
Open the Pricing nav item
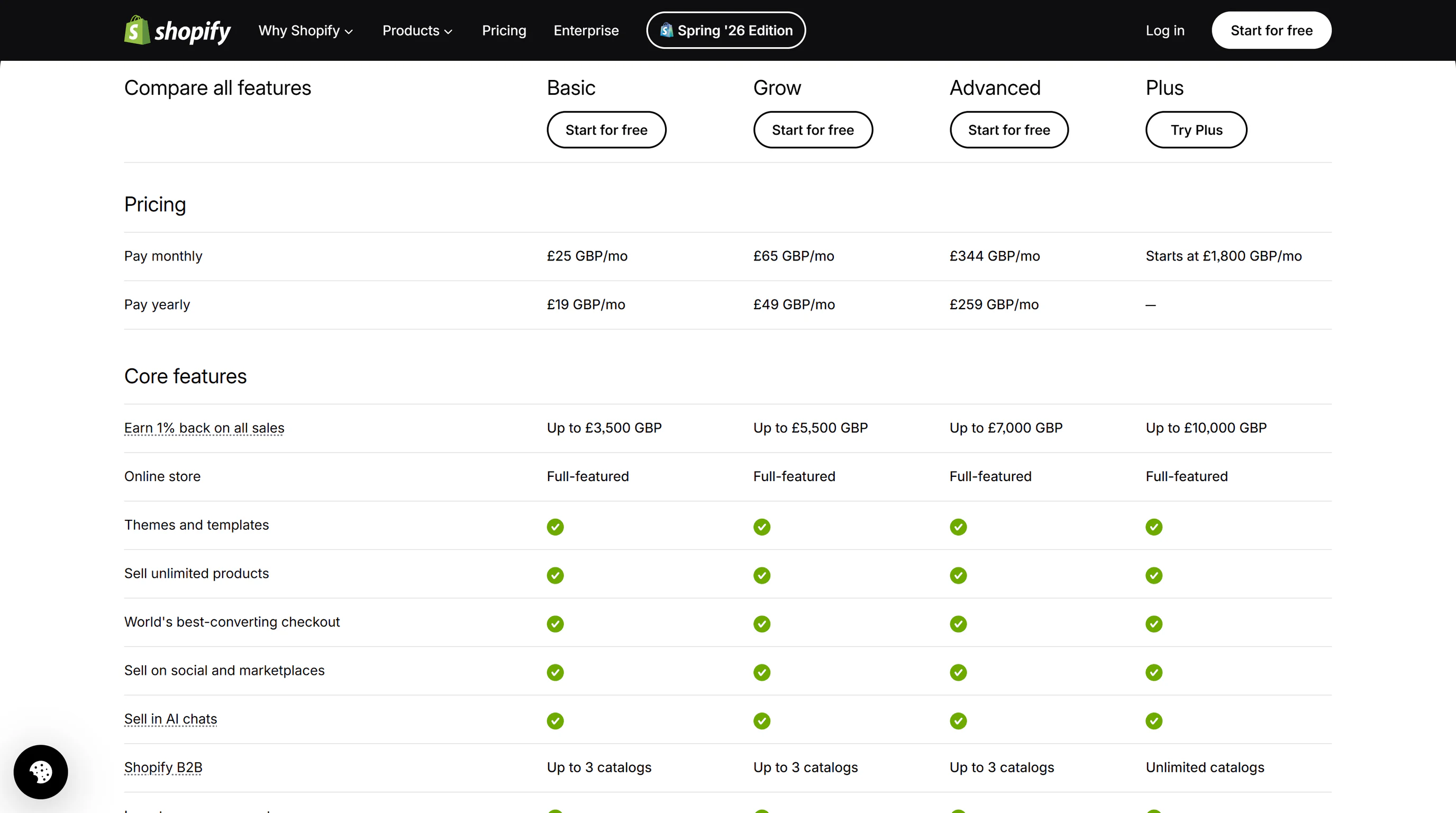[504, 31]
